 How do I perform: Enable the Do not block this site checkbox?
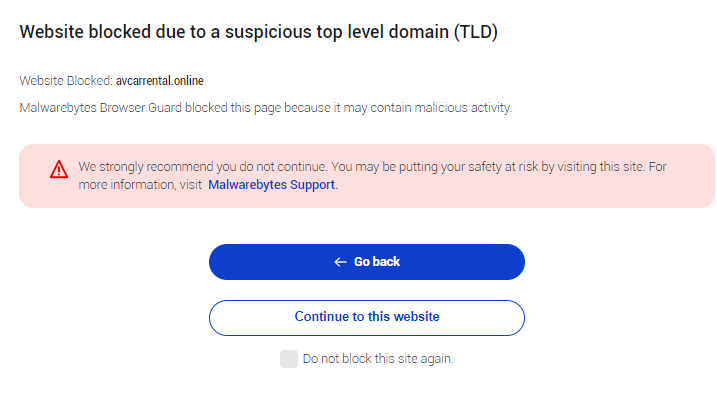289,358
